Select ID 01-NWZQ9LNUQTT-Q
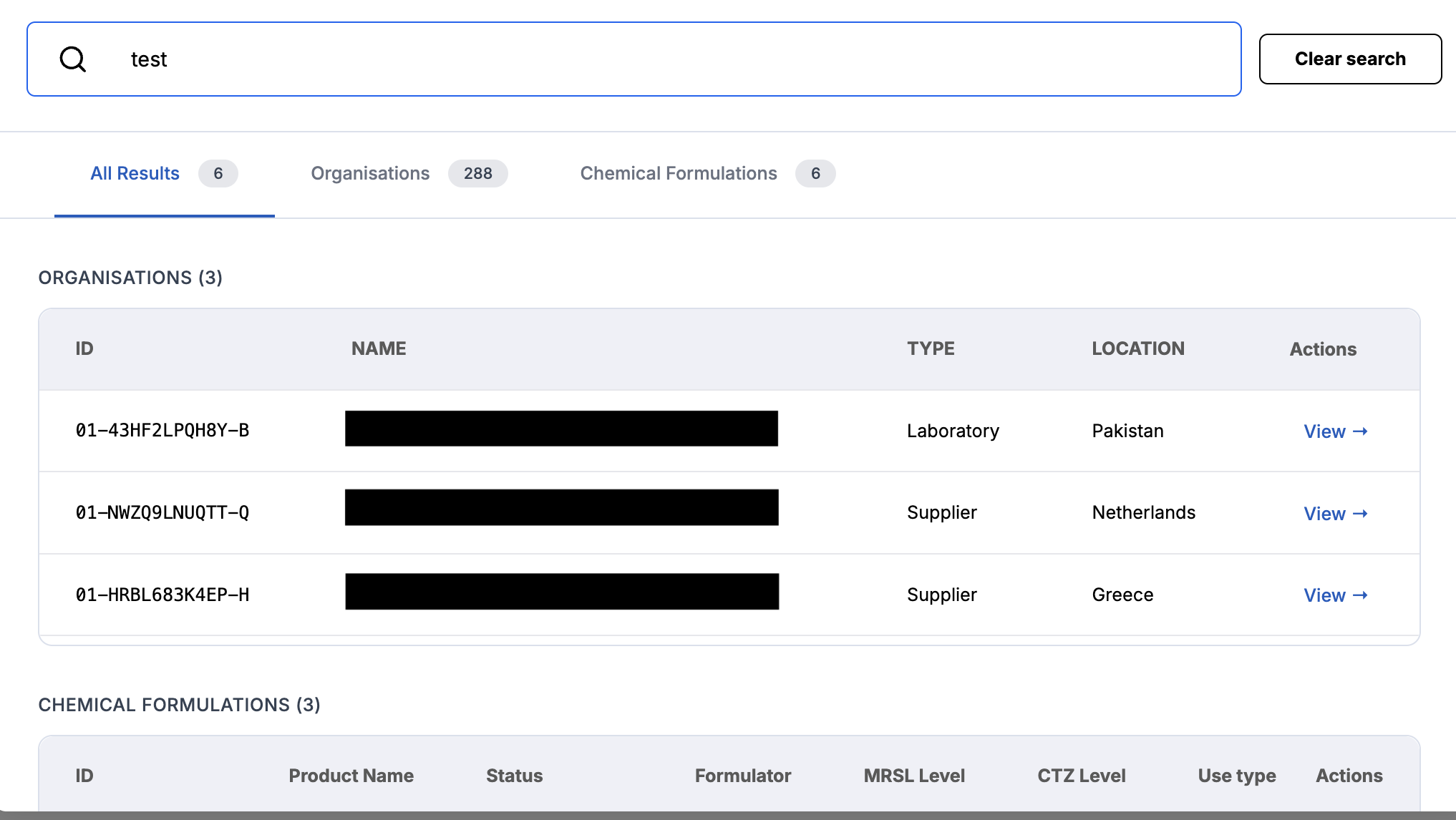Screen dimensions: 1456x820 (x=162, y=512)
